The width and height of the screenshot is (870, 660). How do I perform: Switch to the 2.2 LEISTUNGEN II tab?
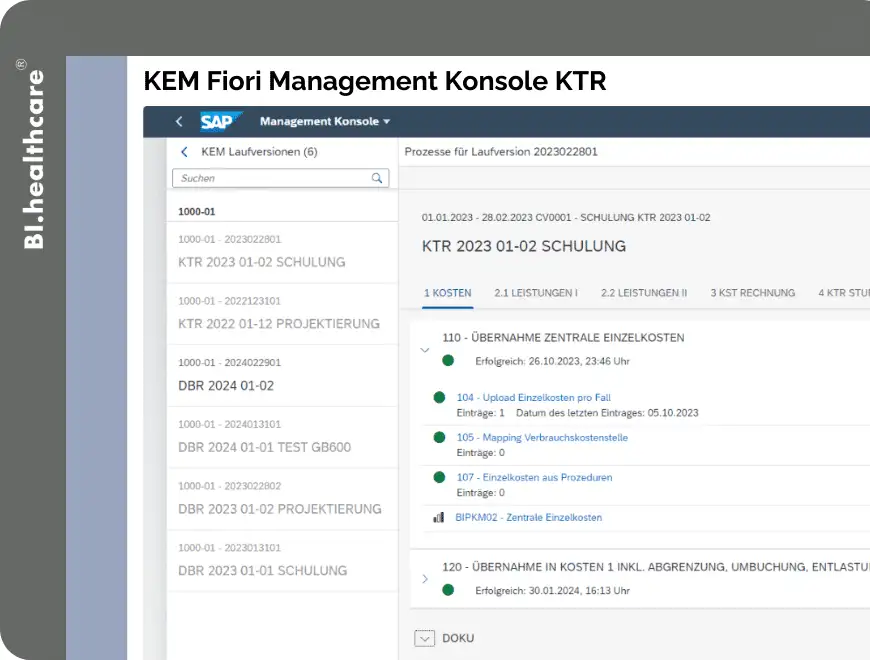644,293
